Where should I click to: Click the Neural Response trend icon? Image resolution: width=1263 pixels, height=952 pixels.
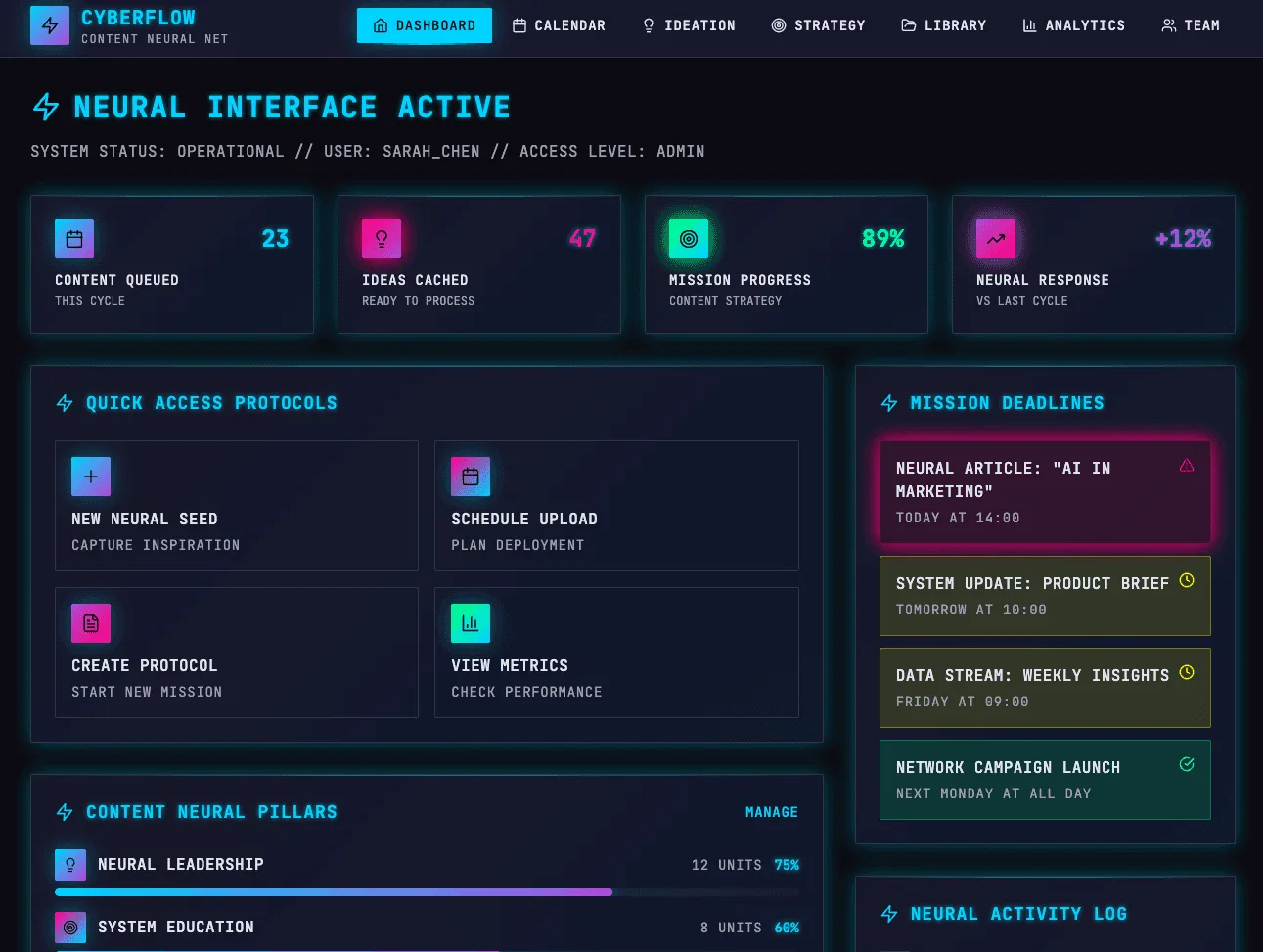[996, 239]
